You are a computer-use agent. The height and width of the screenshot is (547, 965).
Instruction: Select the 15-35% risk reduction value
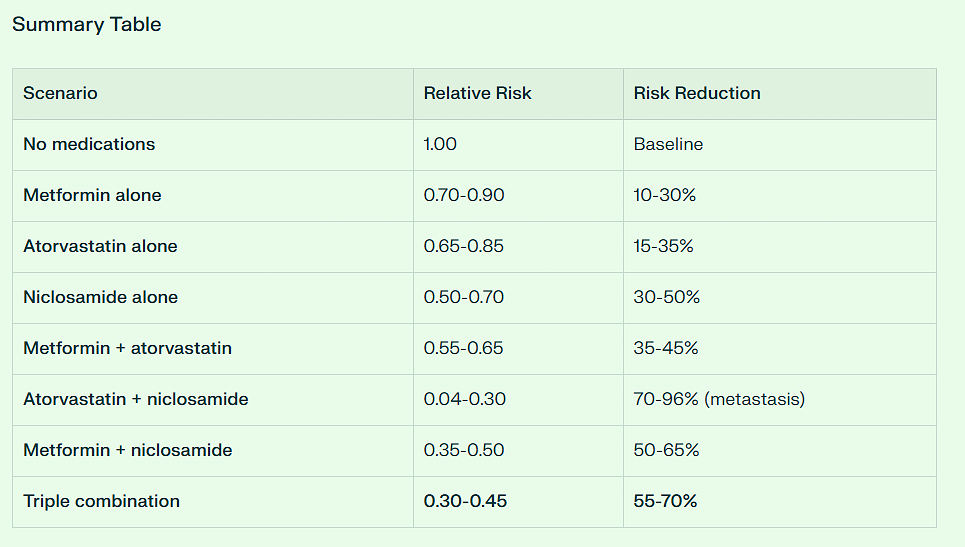[x=663, y=246]
